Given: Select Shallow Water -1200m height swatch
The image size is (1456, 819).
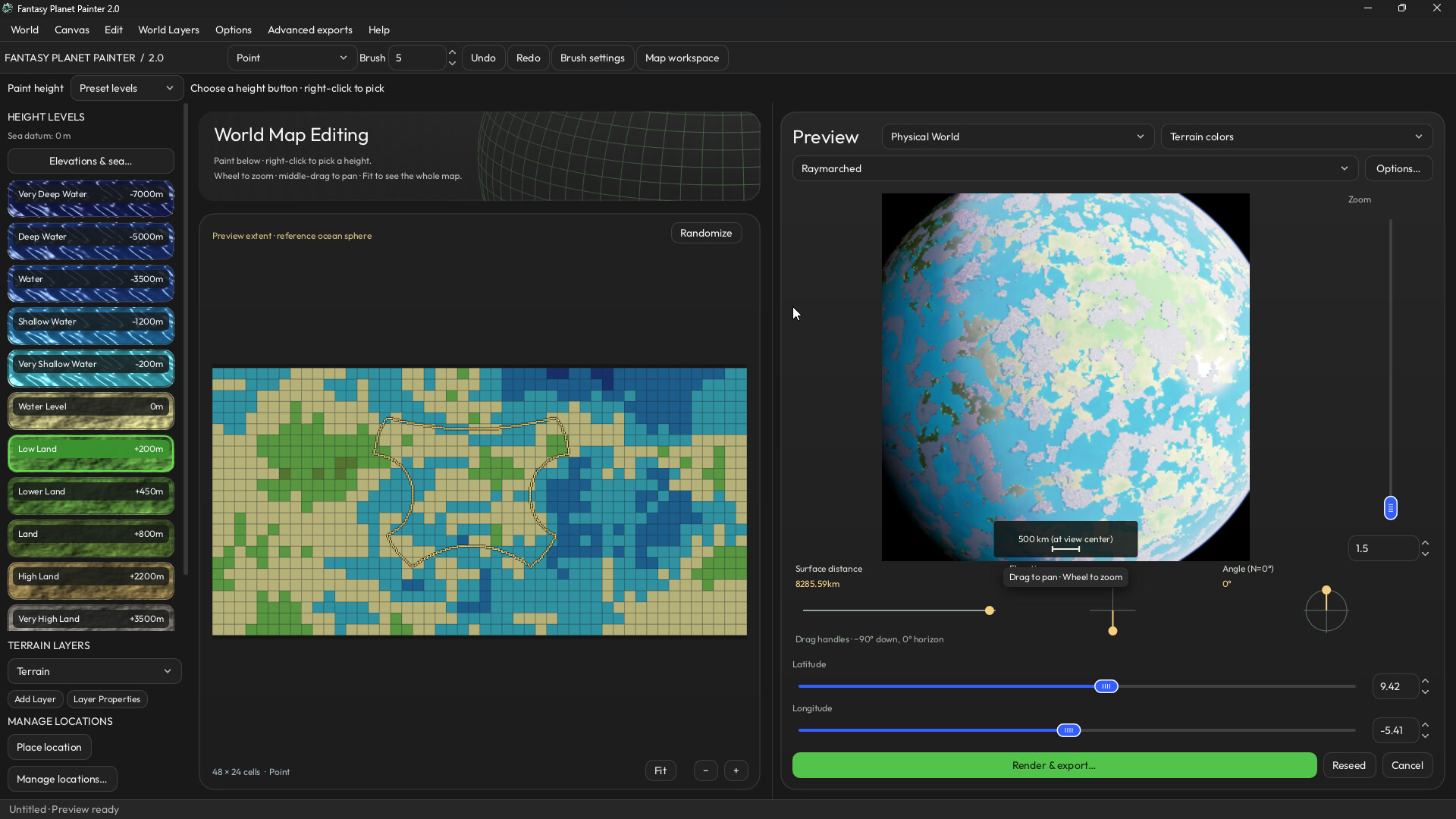Looking at the screenshot, I should point(91,326).
